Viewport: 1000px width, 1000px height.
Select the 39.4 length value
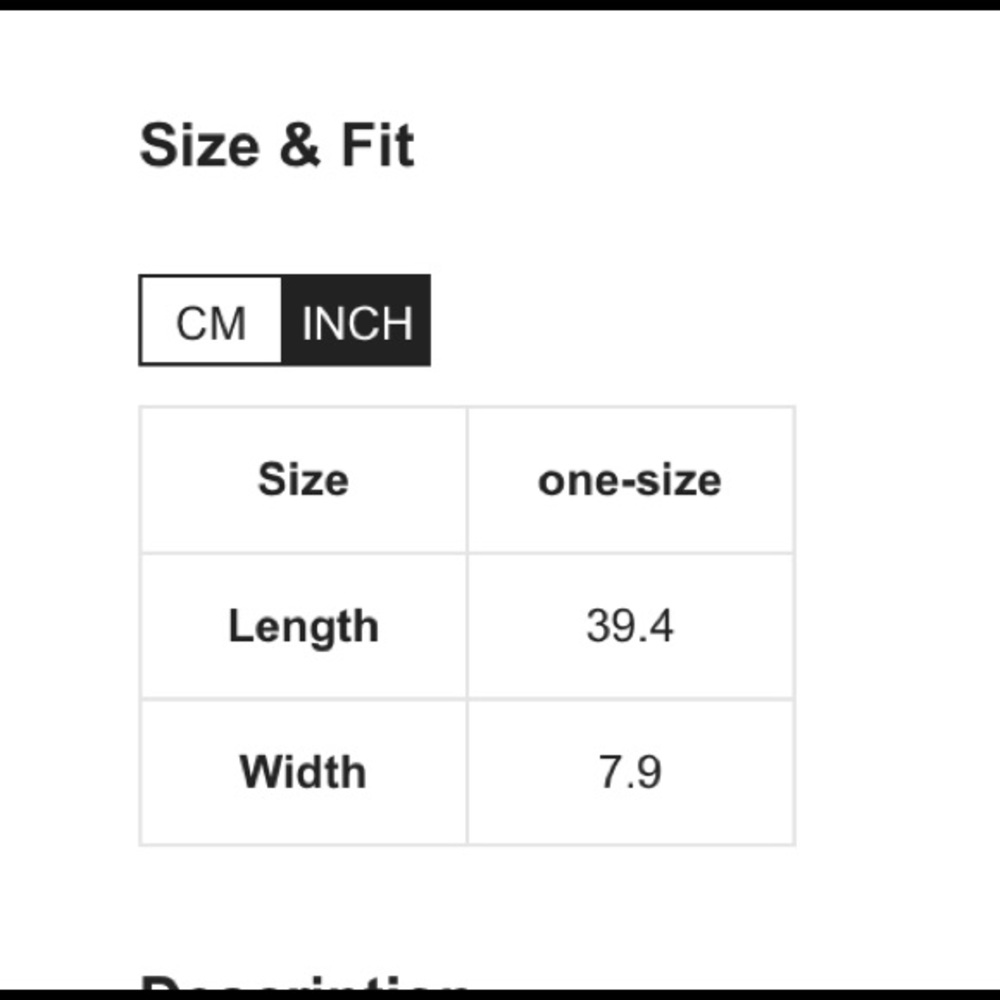pyautogui.click(x=630, y=626)
